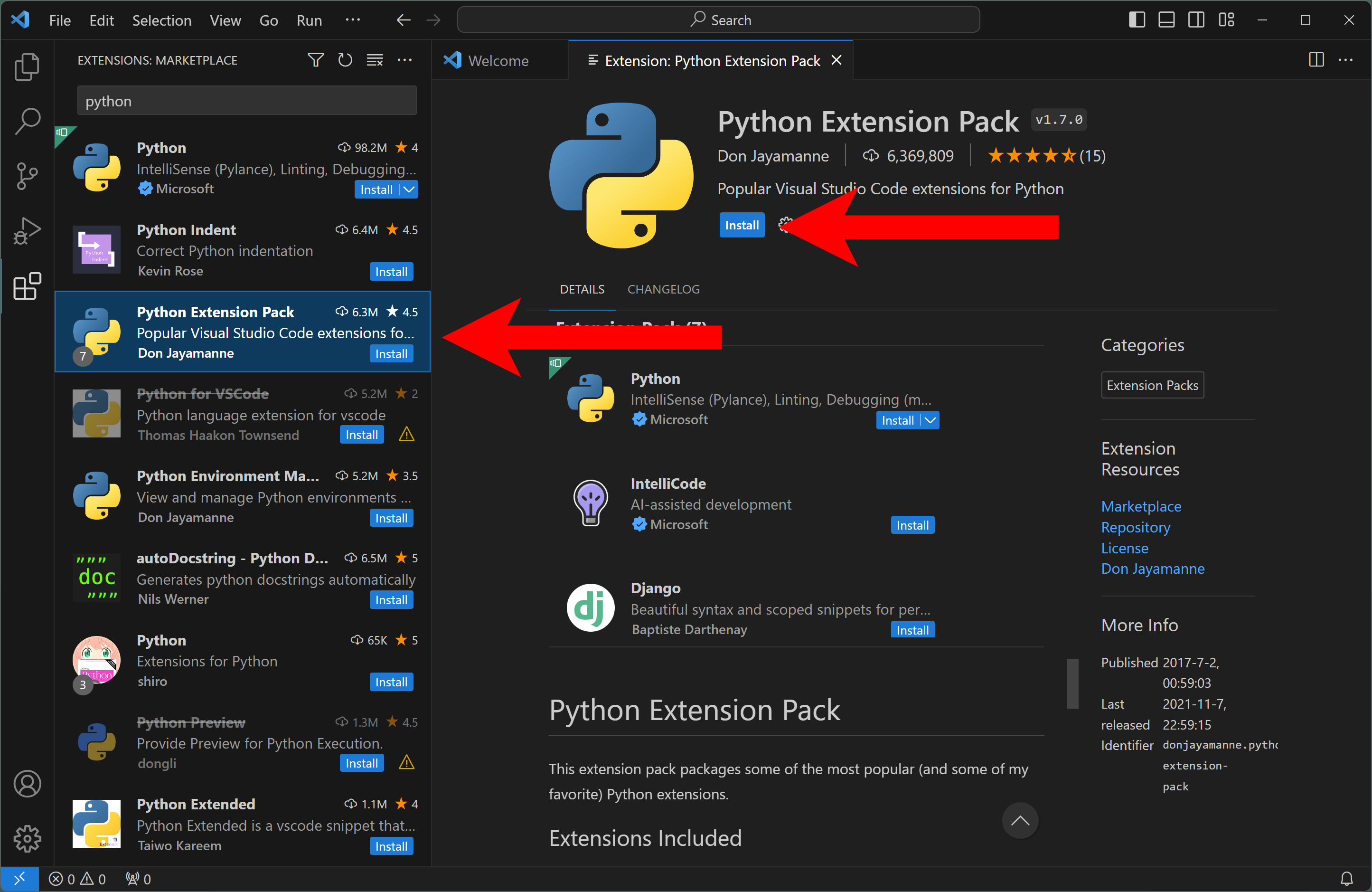This screenshot has height=892, width=1372.
Task: Open forwarded ports status item
Action: pyautogui.click(x=138, y=879)
